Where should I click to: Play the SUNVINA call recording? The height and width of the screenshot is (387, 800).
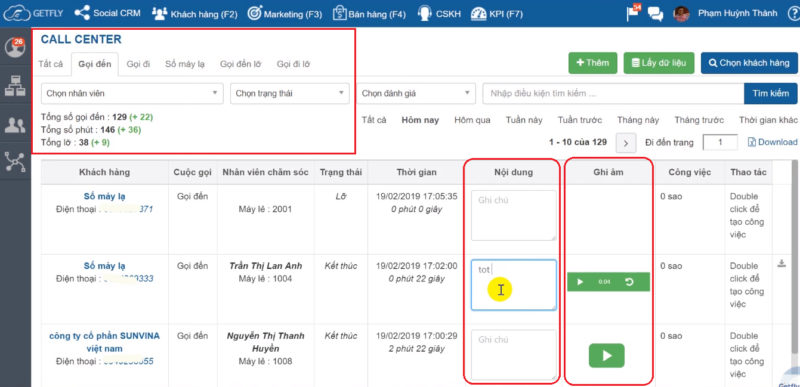[x=607, y=355]
